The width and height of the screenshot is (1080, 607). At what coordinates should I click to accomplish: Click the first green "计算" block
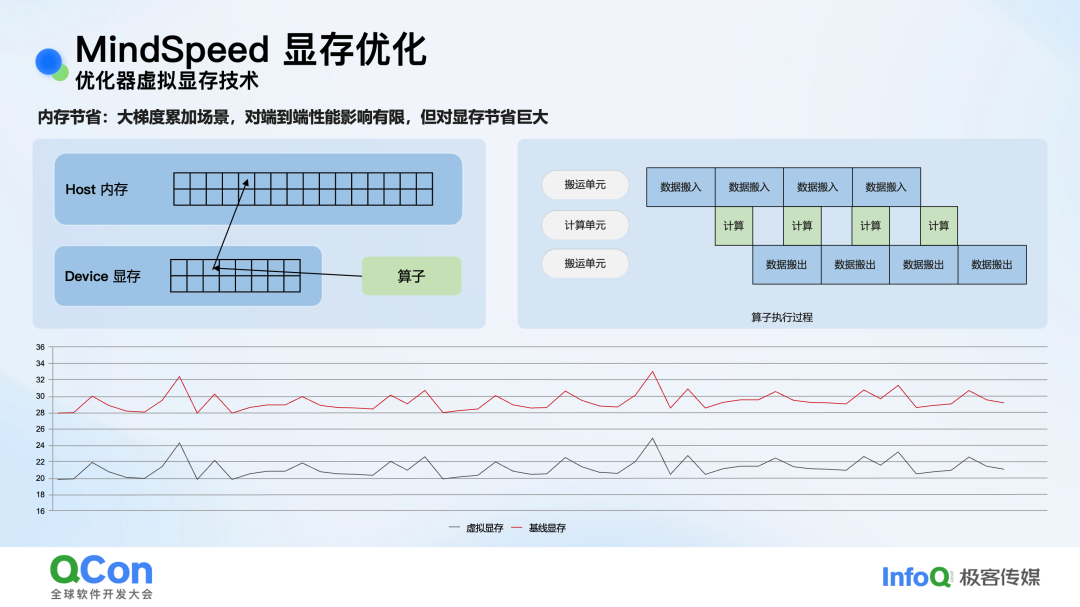(x=734, y=226)
